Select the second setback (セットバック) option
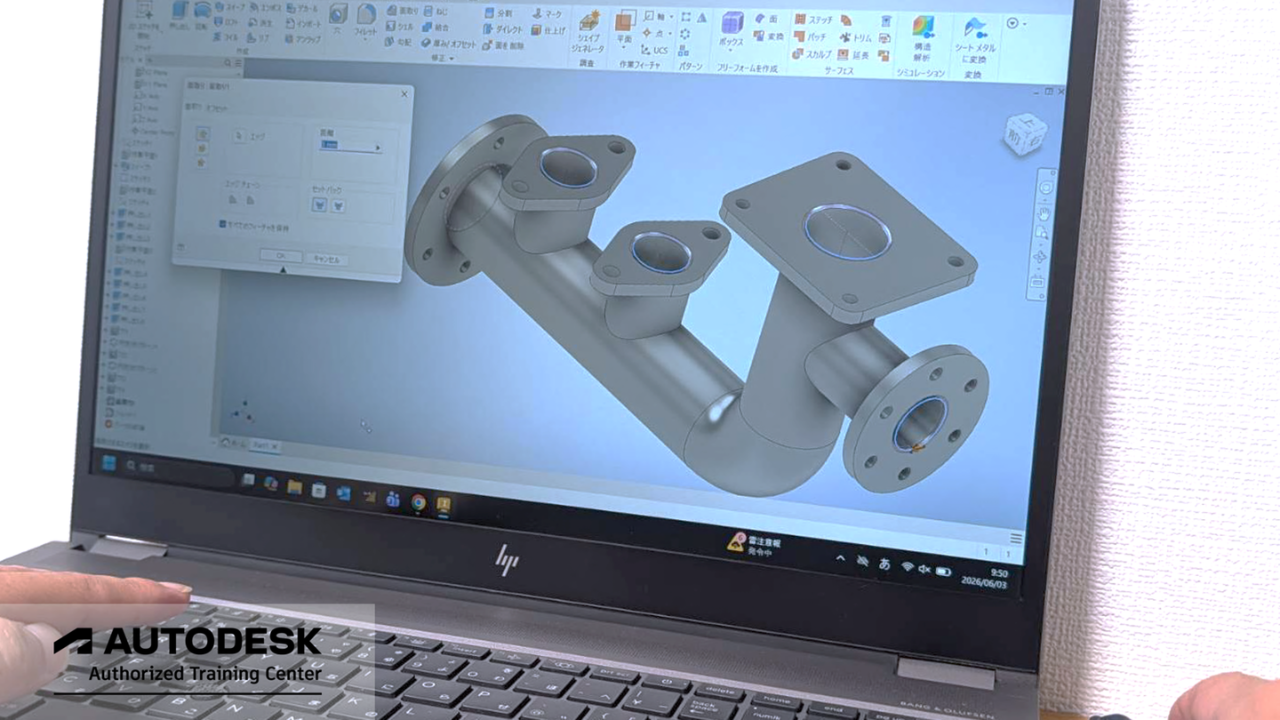The image size is (1280, 720). pos(338,206)
